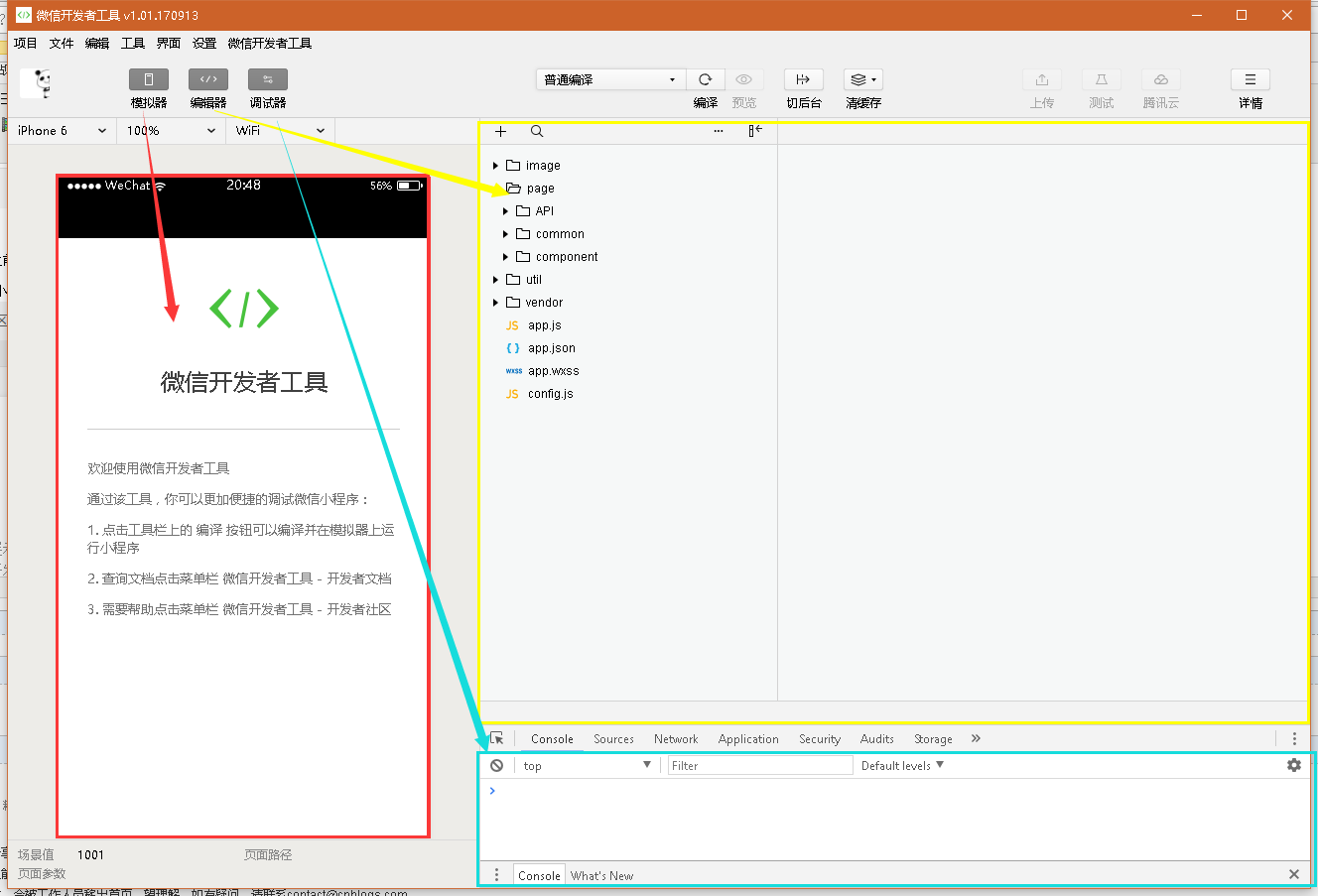
Task: Toggle the simulator (模拟器) panel button
Action: [149, 79]
